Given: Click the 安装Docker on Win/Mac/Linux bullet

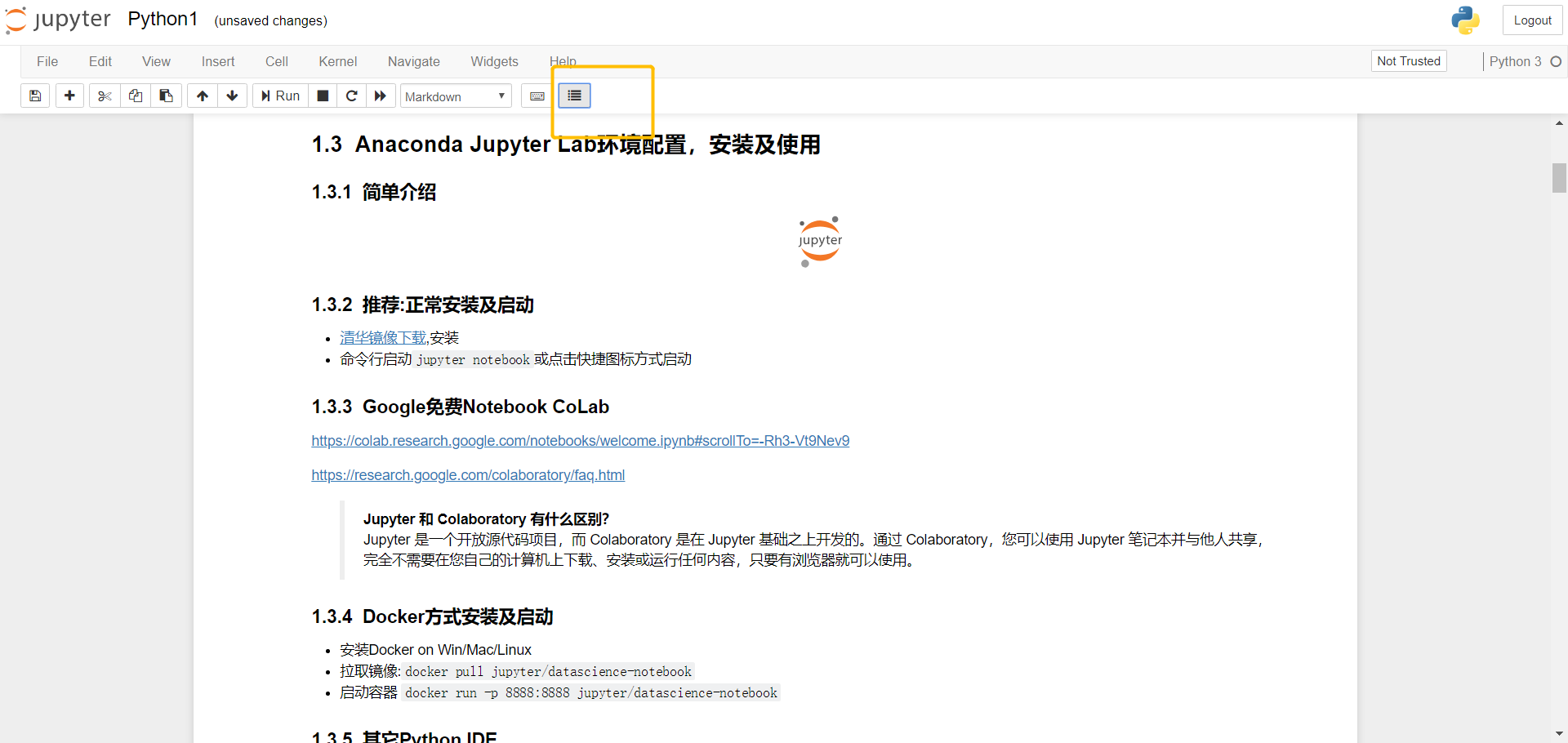Looking at the screenshot, I should click(435, 650).
